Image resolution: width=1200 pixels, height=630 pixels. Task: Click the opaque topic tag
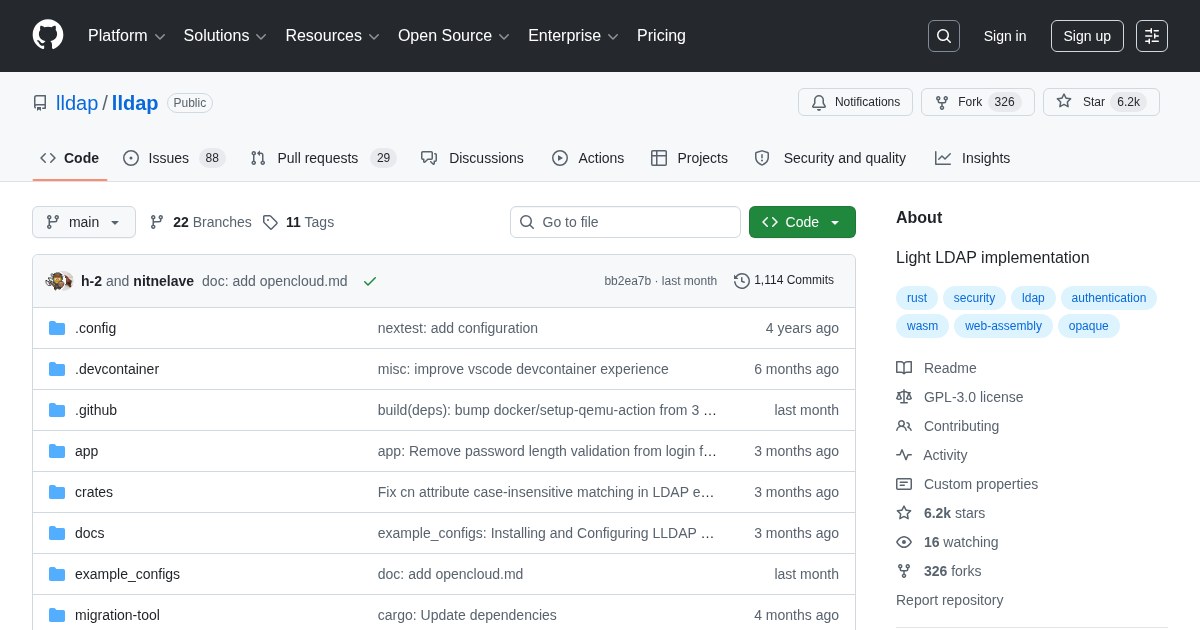pos(1089,326)
